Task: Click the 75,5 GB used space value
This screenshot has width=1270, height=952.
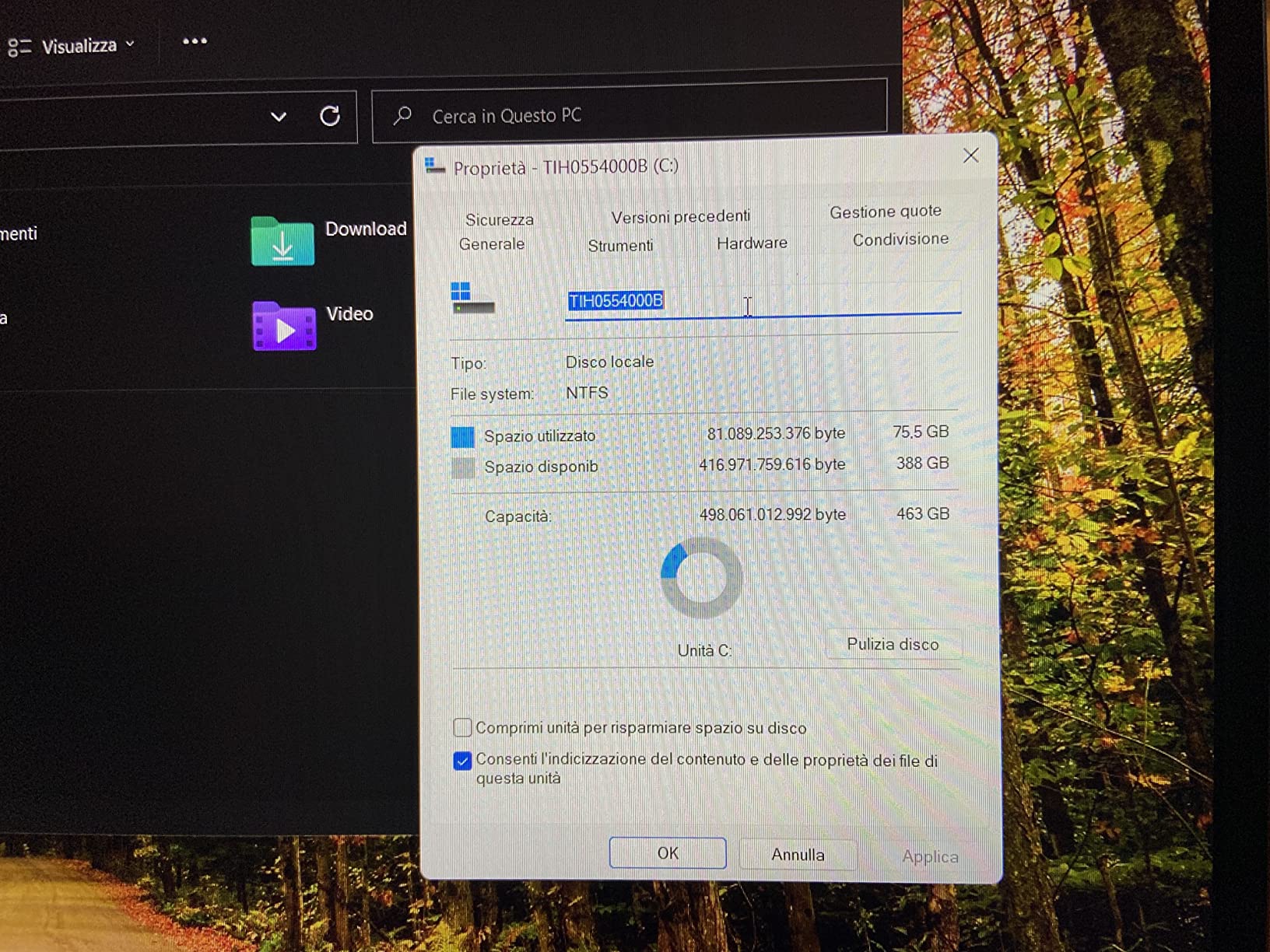Action: click(921, 432)
